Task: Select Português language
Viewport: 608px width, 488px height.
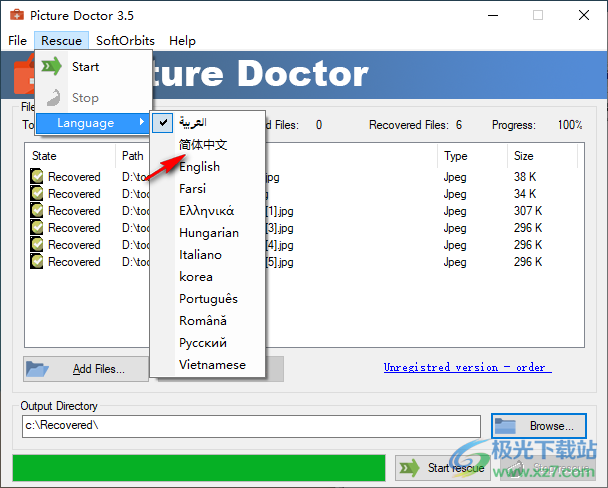Action: [x=207, y=298]
